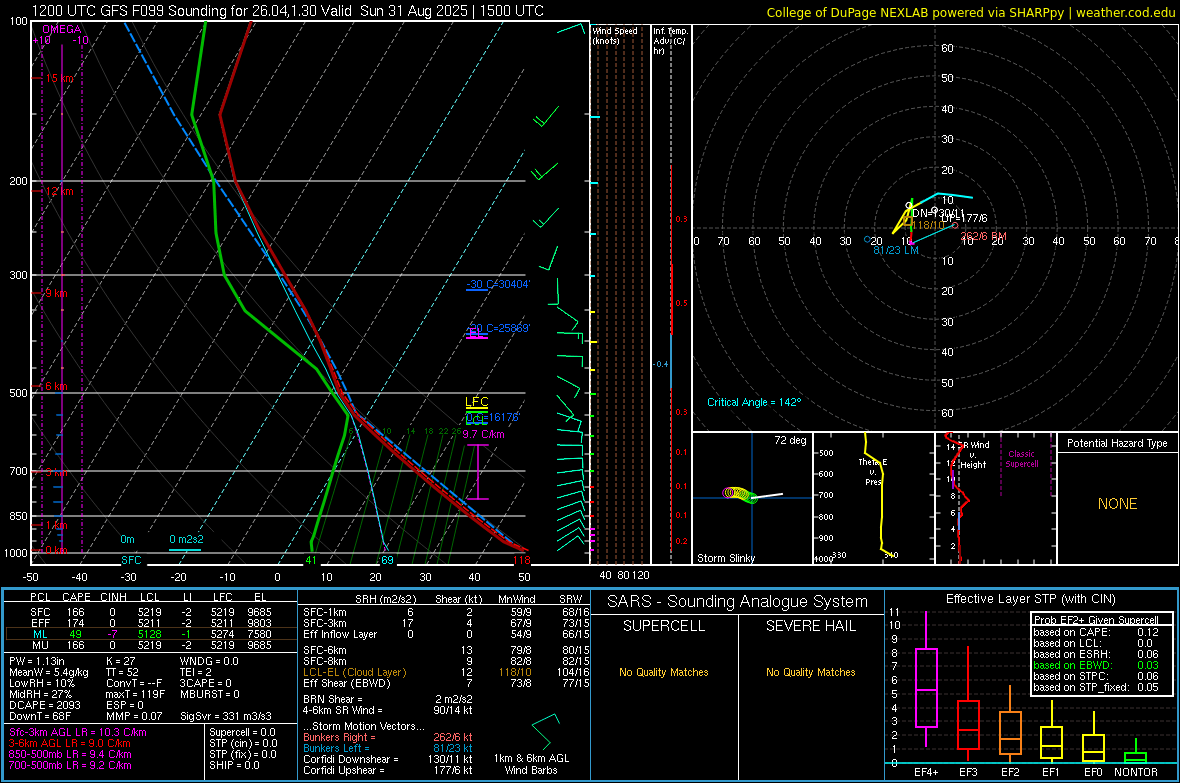Click the 'Prob EF2+ Given Supercell' heading
Image resolution: width=1180 pixels, height=783 pixels.
coord(1096,620)
